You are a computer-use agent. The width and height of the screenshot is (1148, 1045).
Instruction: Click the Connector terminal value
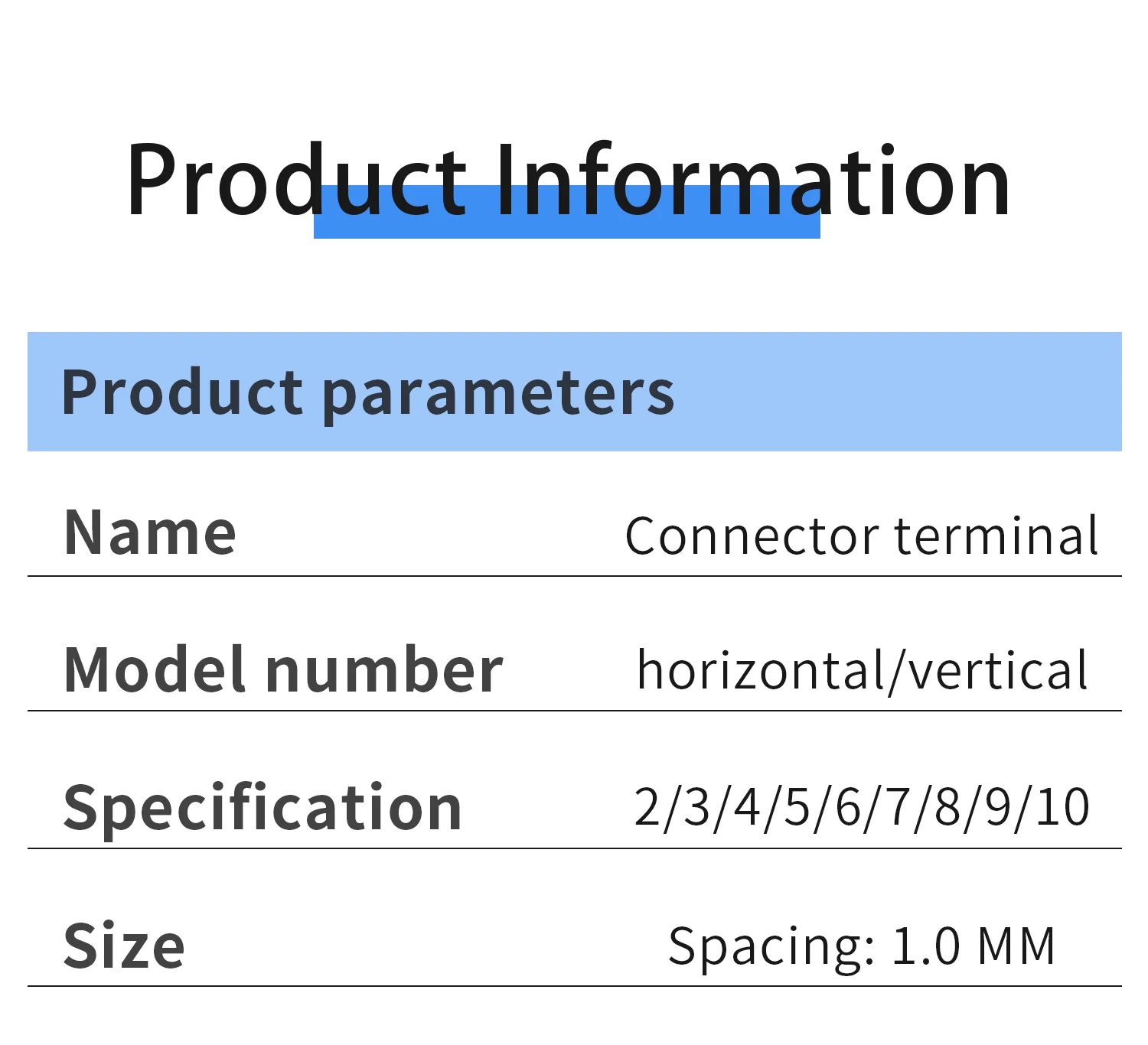tap(862, 536)
